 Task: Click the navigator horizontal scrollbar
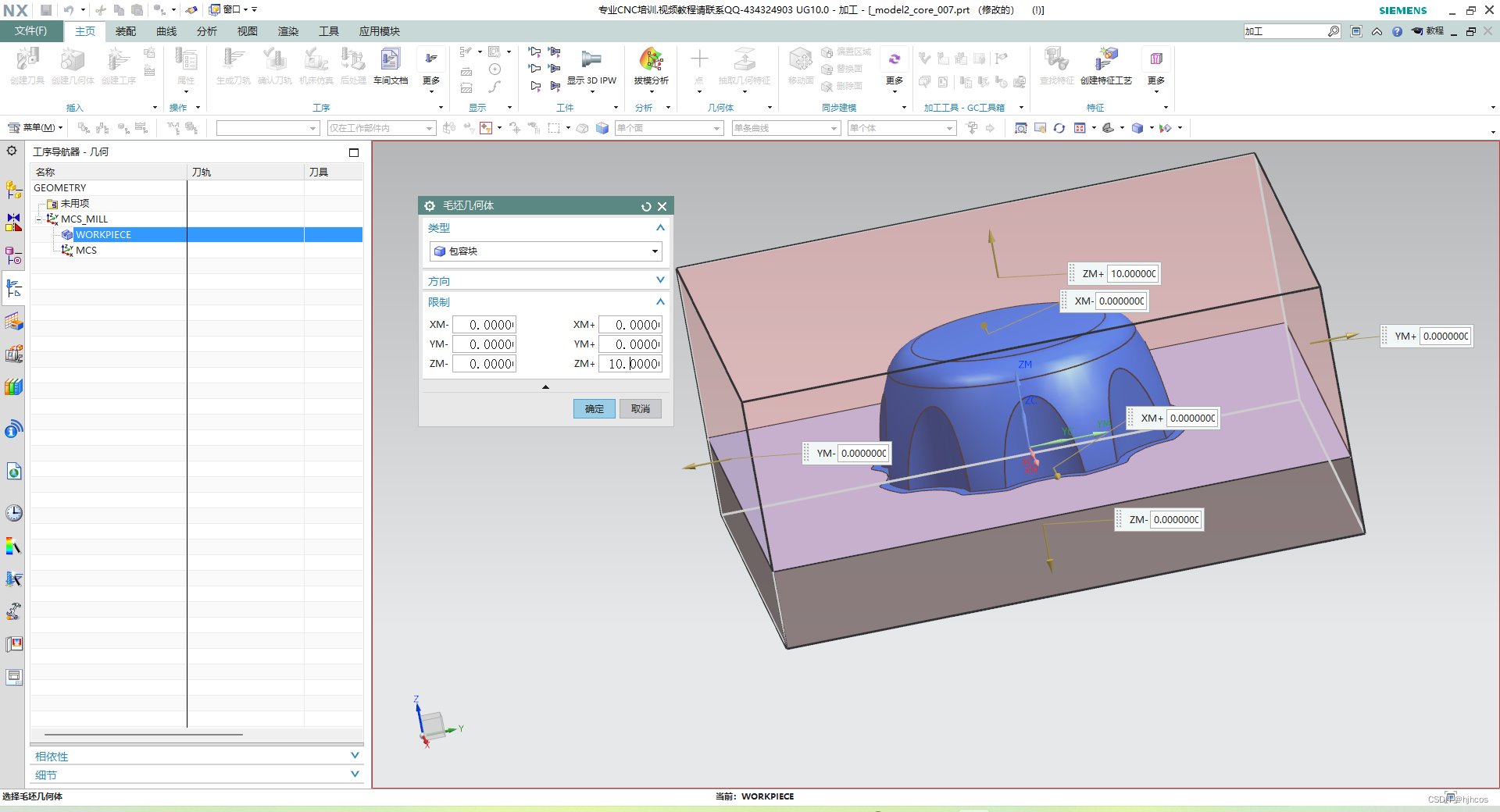pyautogui.click(x=144, y=735)
